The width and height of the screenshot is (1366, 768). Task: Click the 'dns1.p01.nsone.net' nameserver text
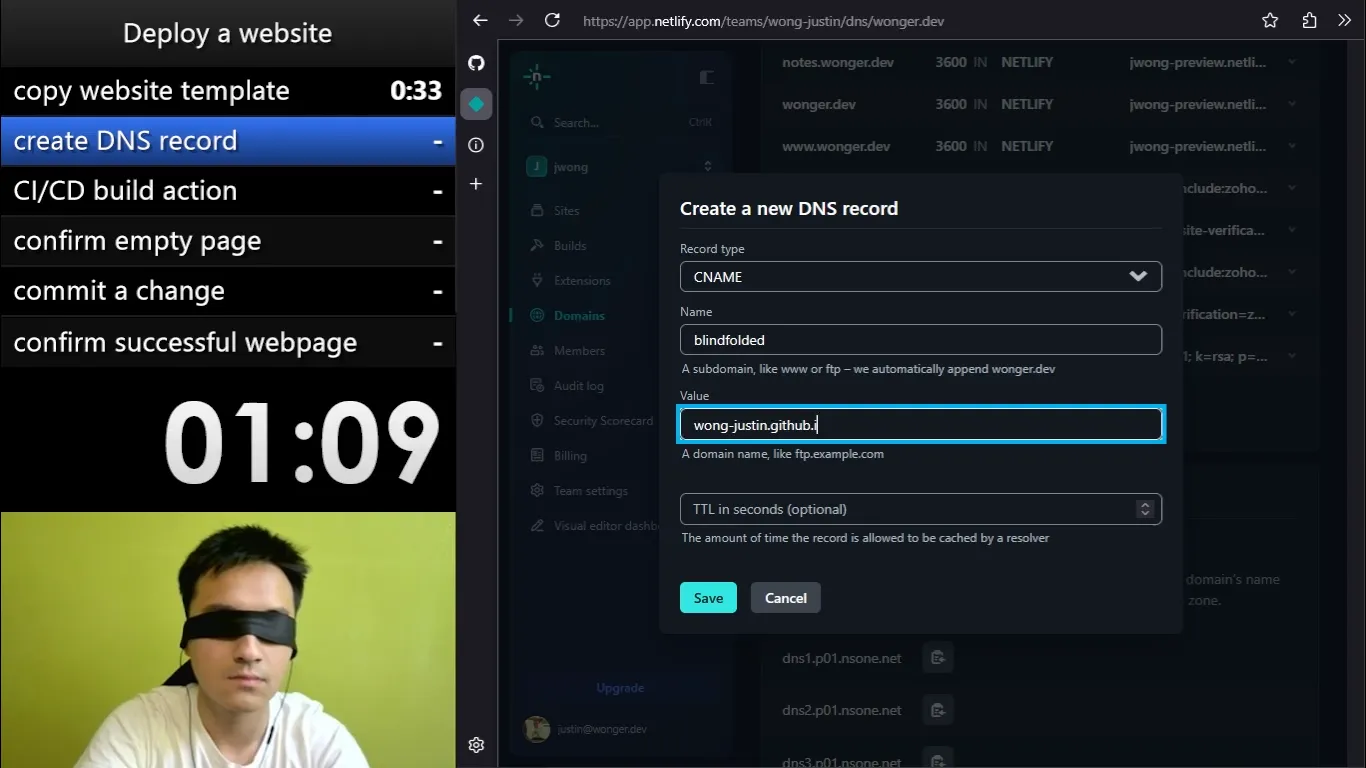(x=842, y=658)
